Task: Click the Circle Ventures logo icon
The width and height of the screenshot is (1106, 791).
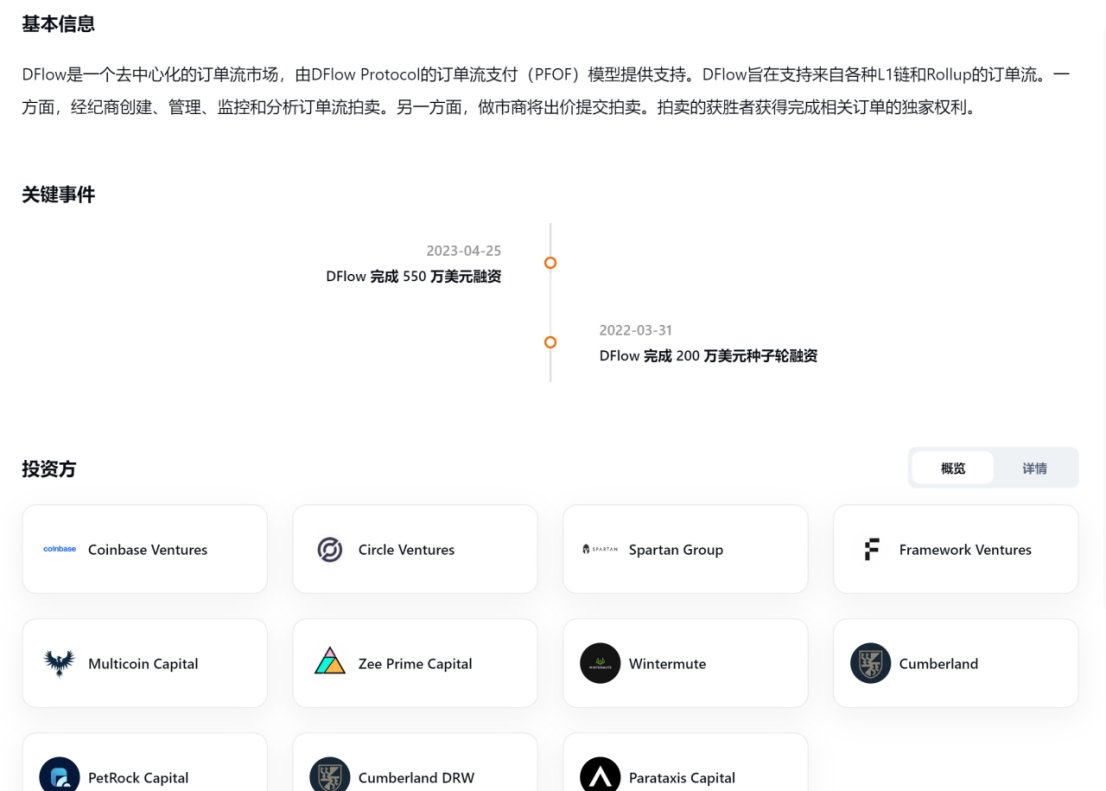Action: 329,549
